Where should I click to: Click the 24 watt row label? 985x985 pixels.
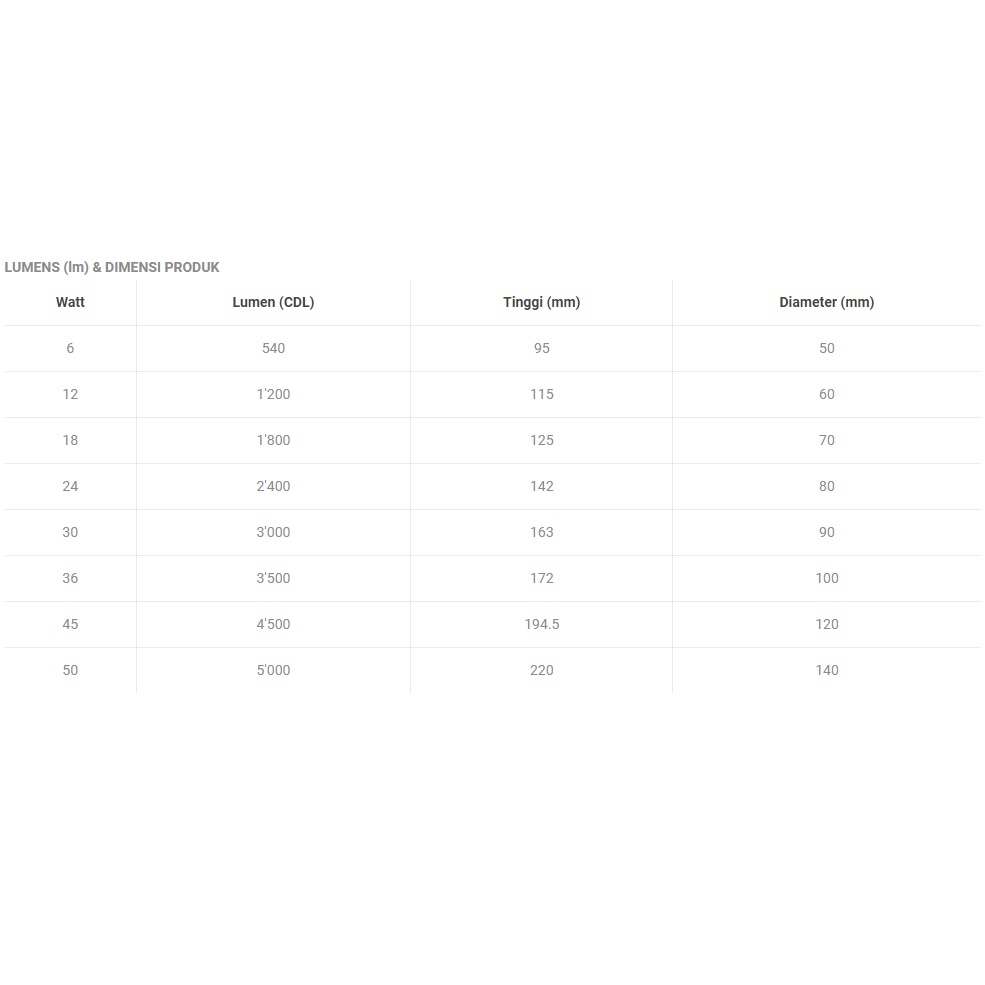pyautogui.click(x=70, y=486)
